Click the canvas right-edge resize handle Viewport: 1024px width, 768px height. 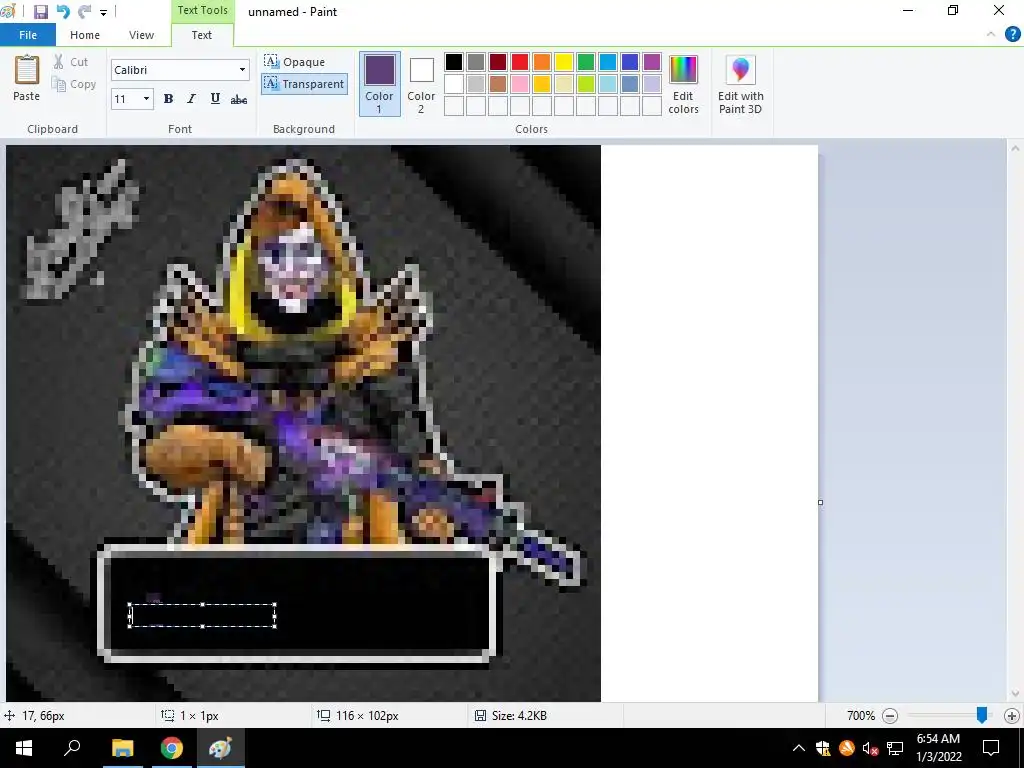click(x=820, y=502)
